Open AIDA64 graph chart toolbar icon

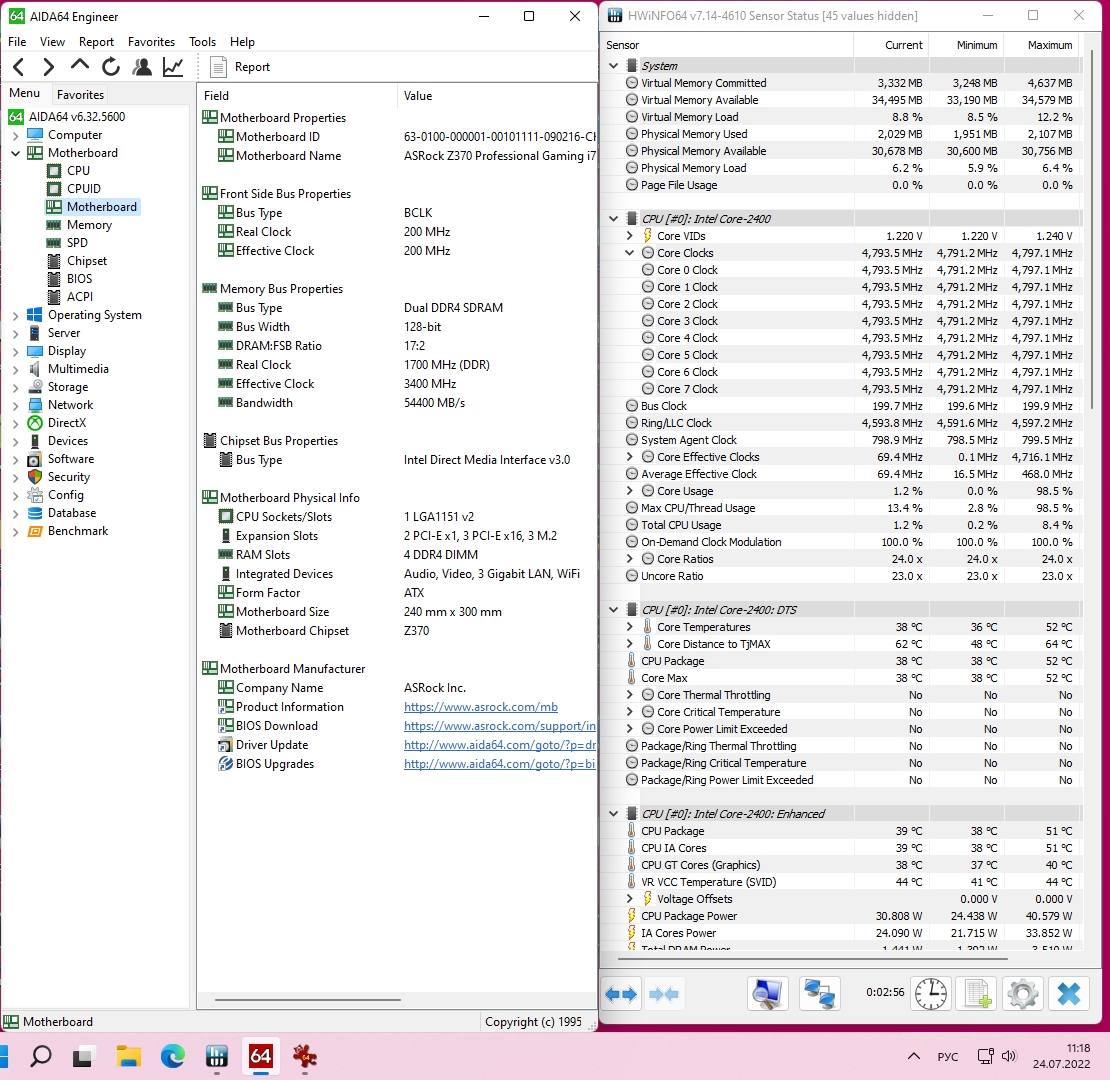coord(173,67)
